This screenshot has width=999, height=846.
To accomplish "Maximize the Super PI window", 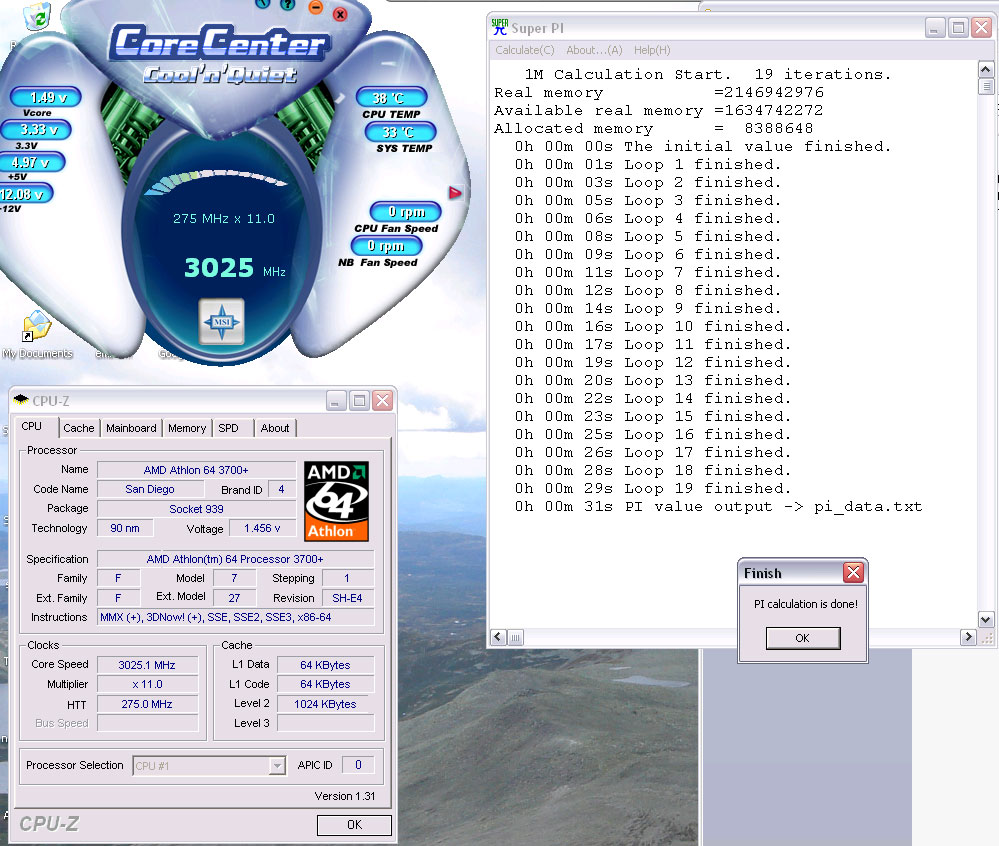I will [x=958, y=27].
